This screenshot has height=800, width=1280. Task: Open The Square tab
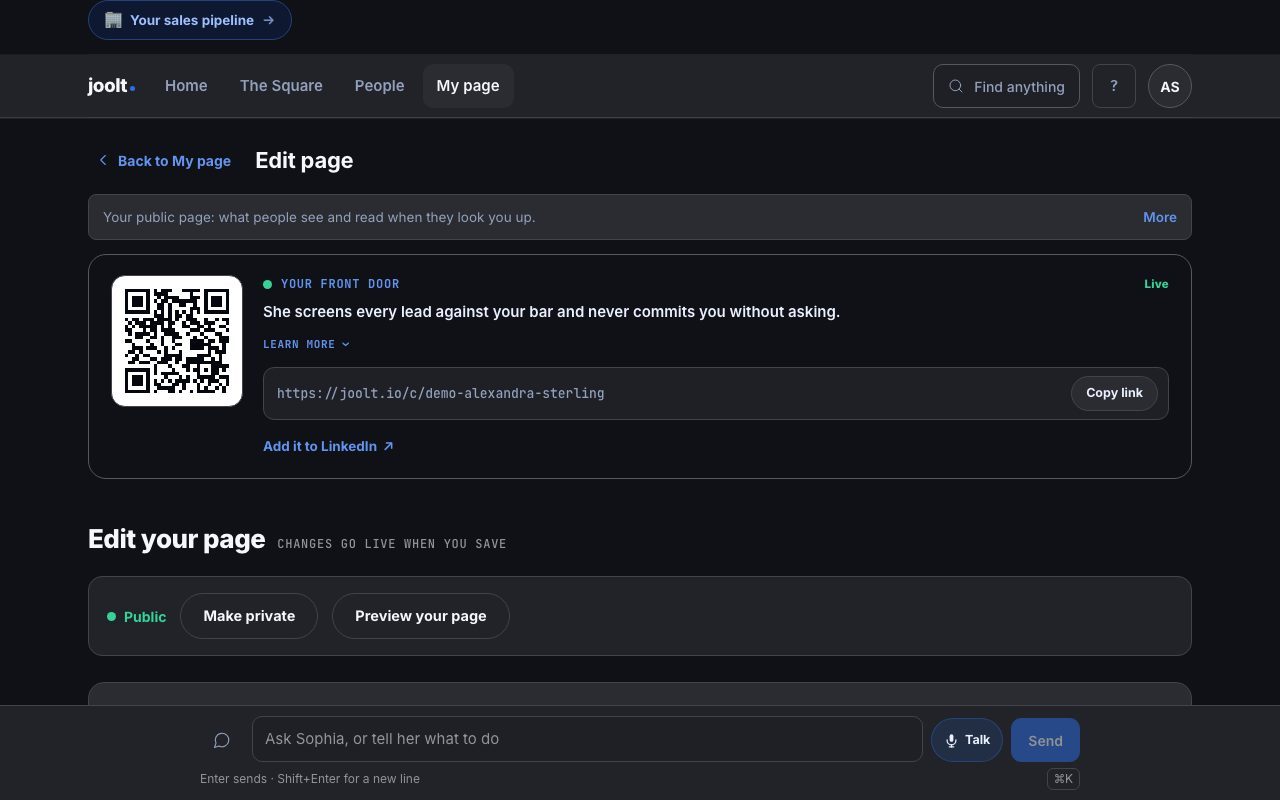(281, 86)
